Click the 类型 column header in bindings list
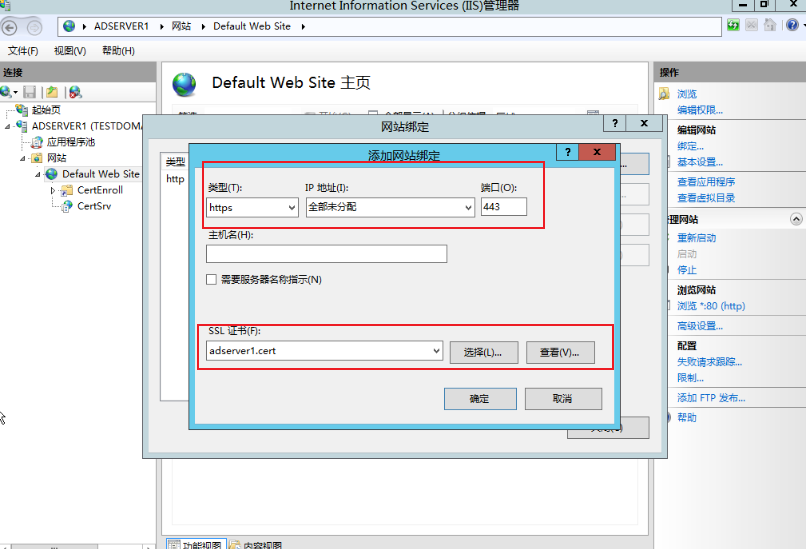Screen dimensions: 806x549 pos(175,162)
